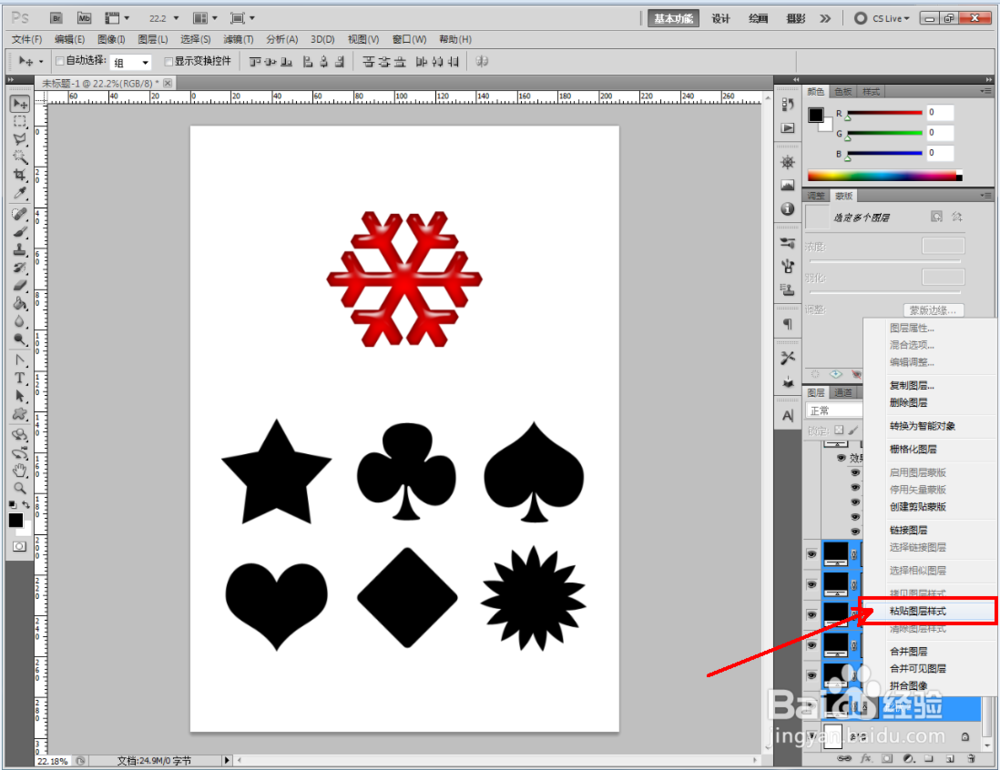Select the Zoom tool
The image size is (1000, 770).
pyautogui.click(x=20, y=488)
